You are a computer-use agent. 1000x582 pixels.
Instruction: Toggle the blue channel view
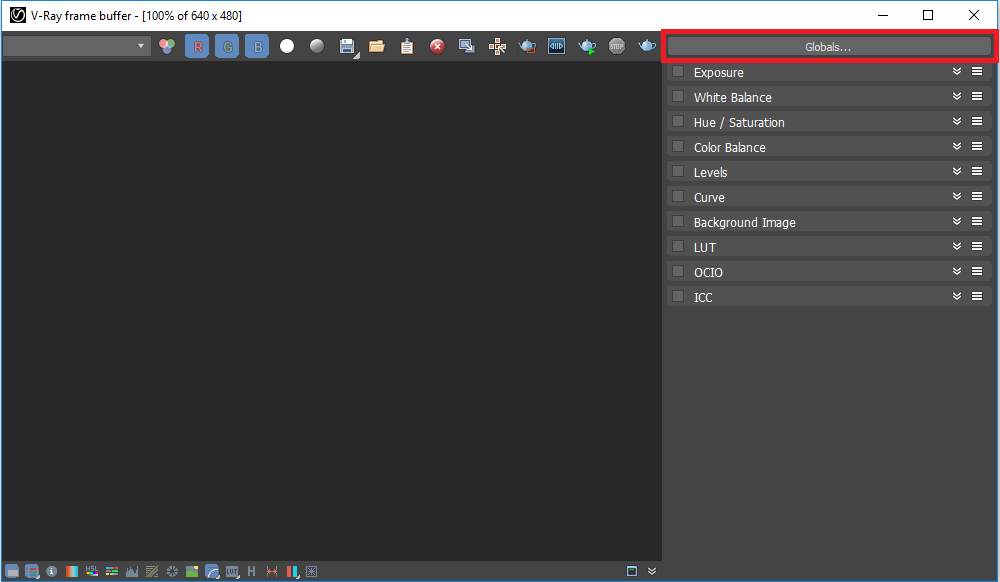pos(257,47)
